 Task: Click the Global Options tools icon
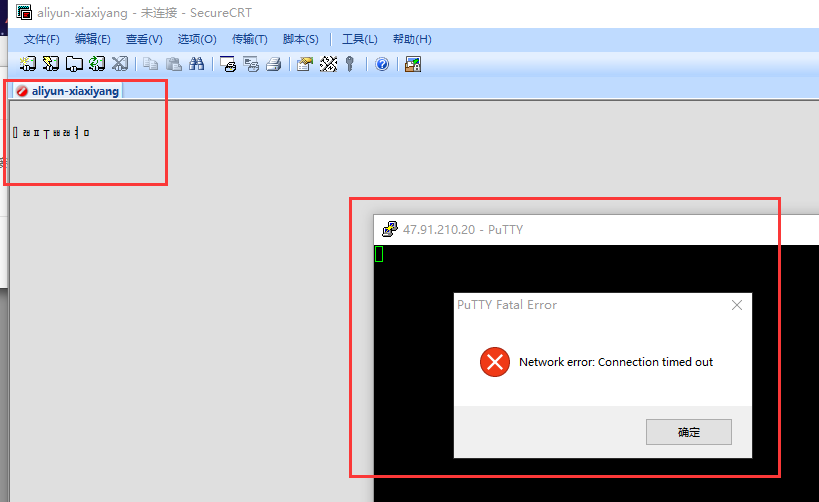pyautogui.click(x=327, y=64)
